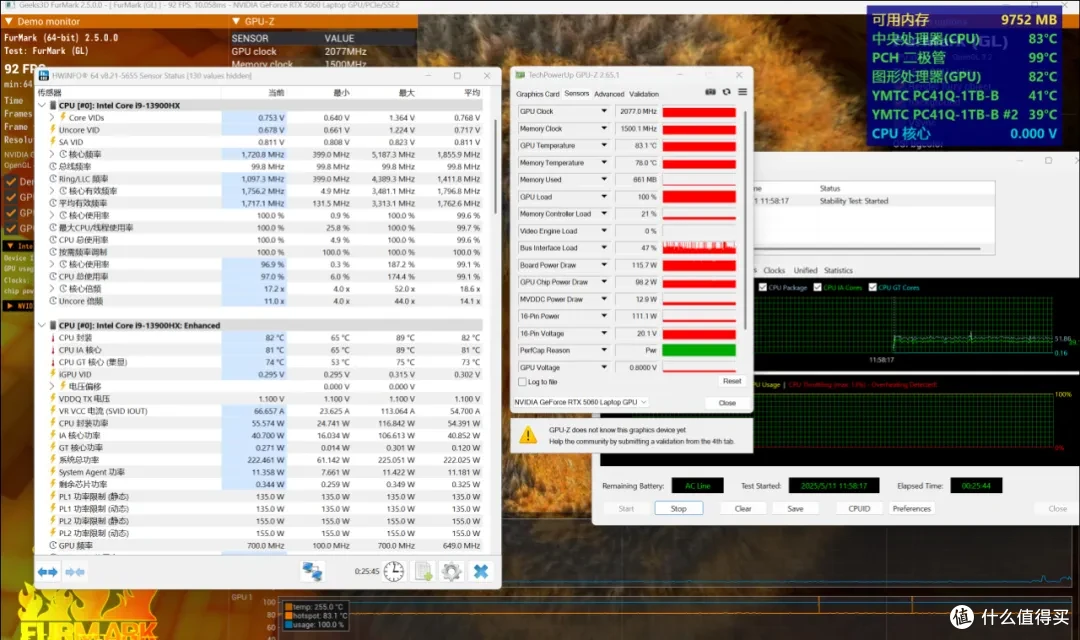Click clock icon beside Uncore 倍频
1080x640 pixels.
pos(52,301)
